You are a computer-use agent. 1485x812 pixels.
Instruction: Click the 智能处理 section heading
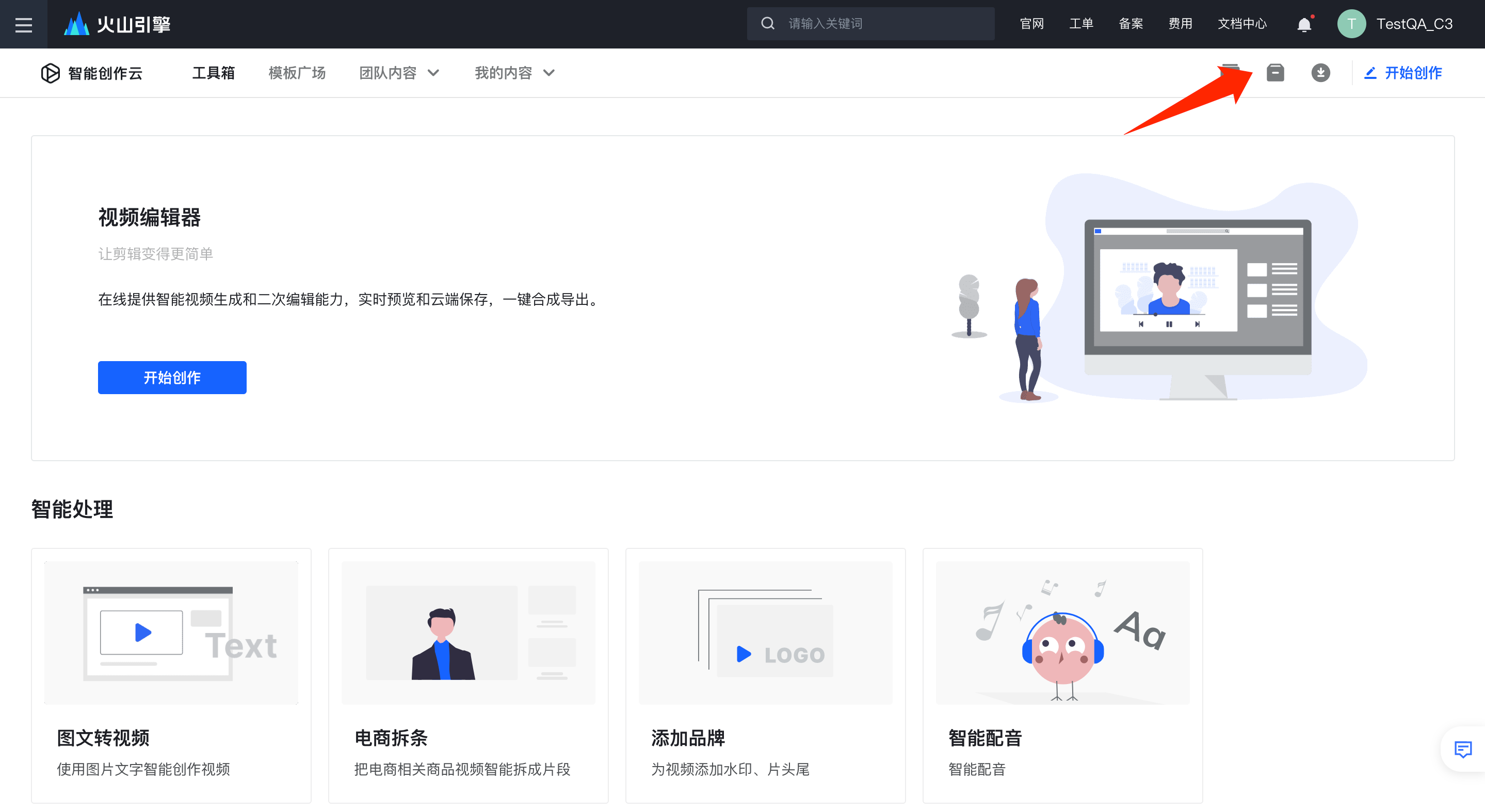point(72,510)
